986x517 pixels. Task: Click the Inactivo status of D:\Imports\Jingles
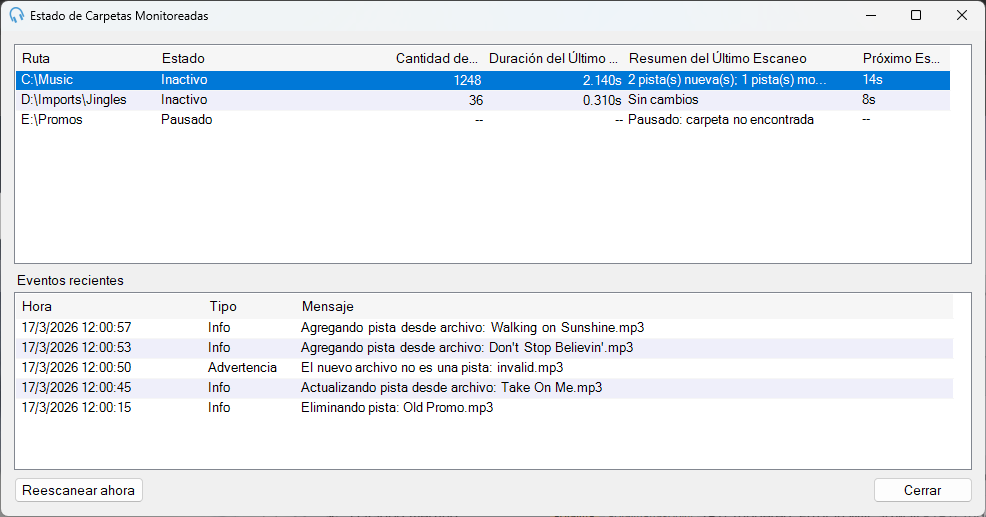[x=184, y=100]
